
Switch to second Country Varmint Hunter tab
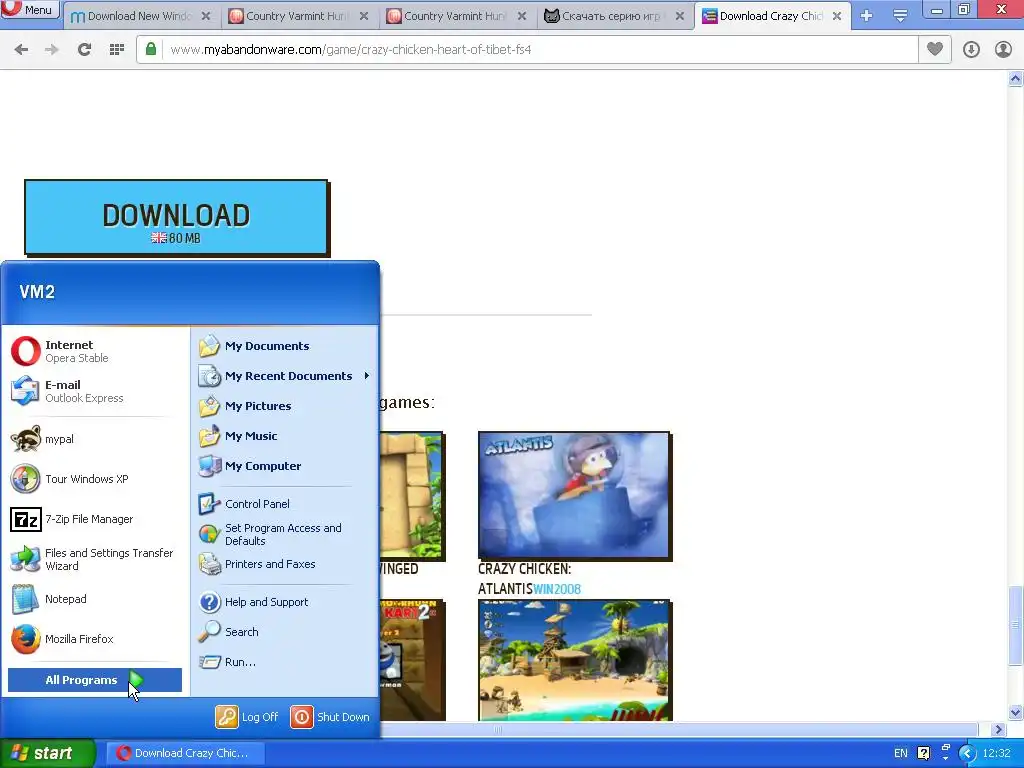(x=457, y=16)
